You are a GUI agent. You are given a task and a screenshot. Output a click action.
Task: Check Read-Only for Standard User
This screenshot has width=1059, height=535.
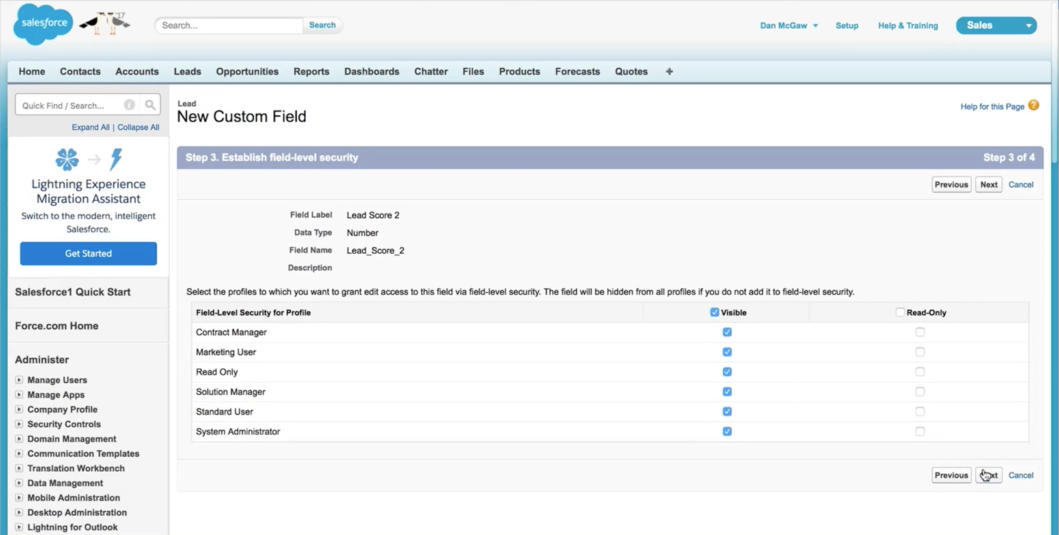[920, 411]
